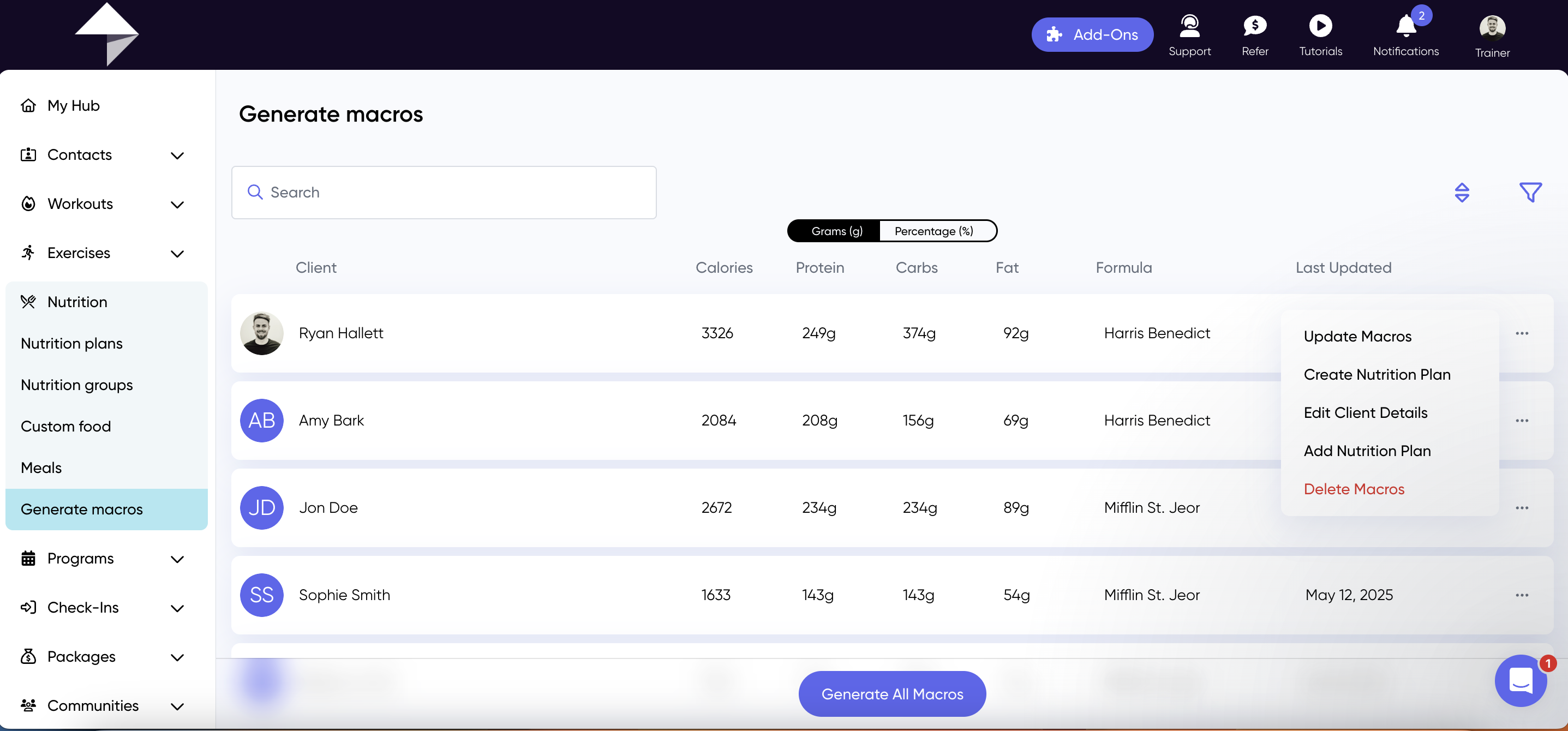Open the Refer dollar icon
The image size is (1568, 731).
point(1254,26)
